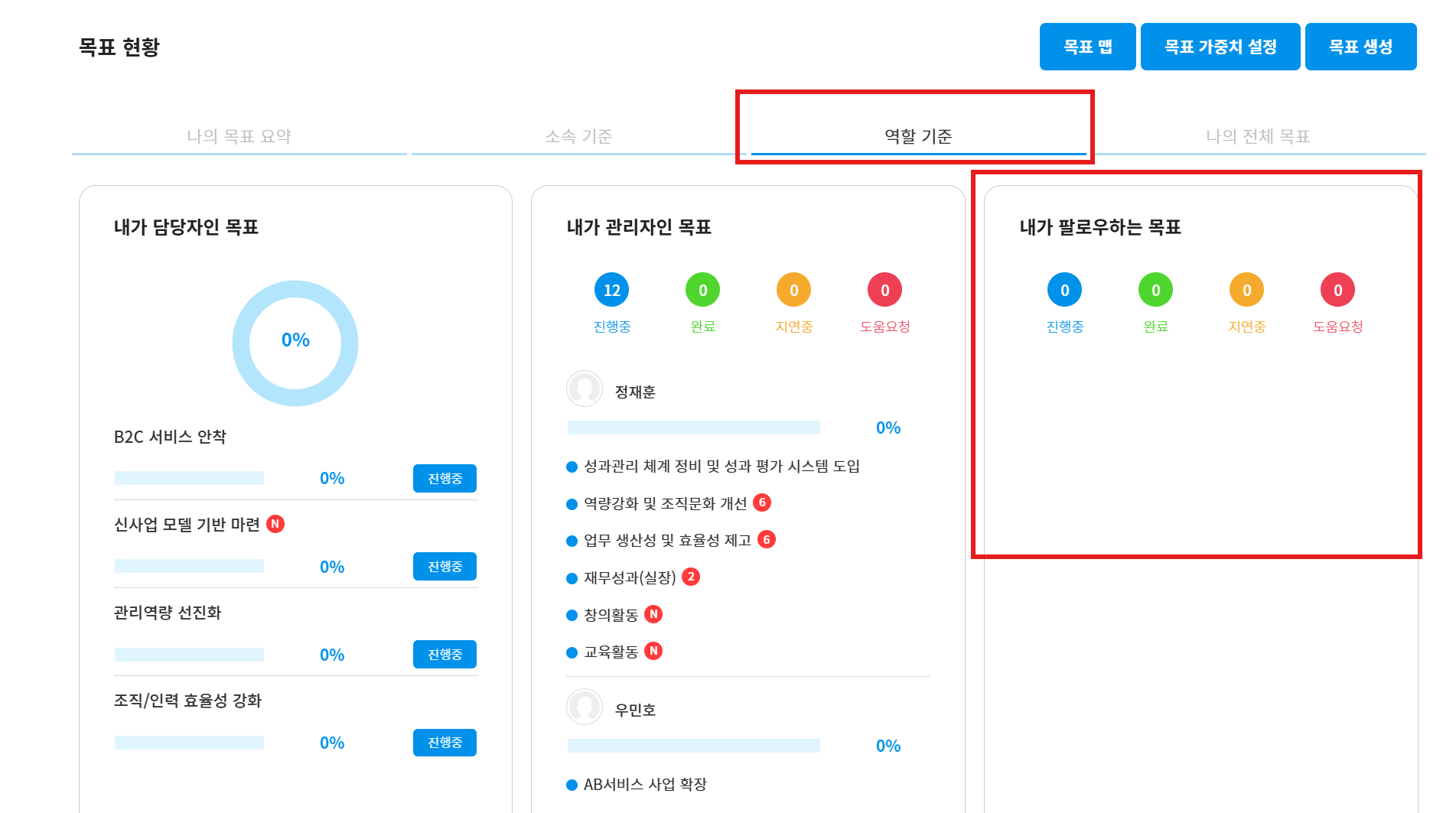Click the 진행중 button for 관리역량 선진화
The image size is (1456, 813).
point(445,654)
